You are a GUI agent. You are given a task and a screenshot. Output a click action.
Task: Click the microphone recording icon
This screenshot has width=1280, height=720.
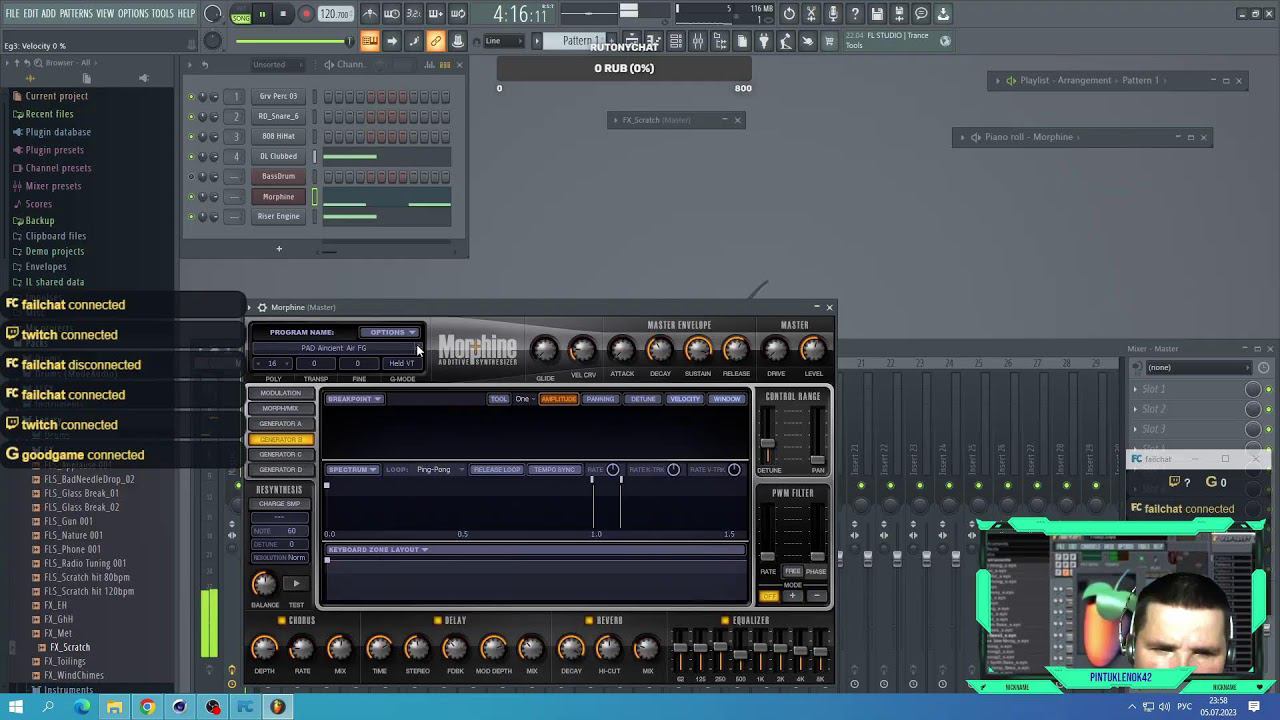(833, 14)
